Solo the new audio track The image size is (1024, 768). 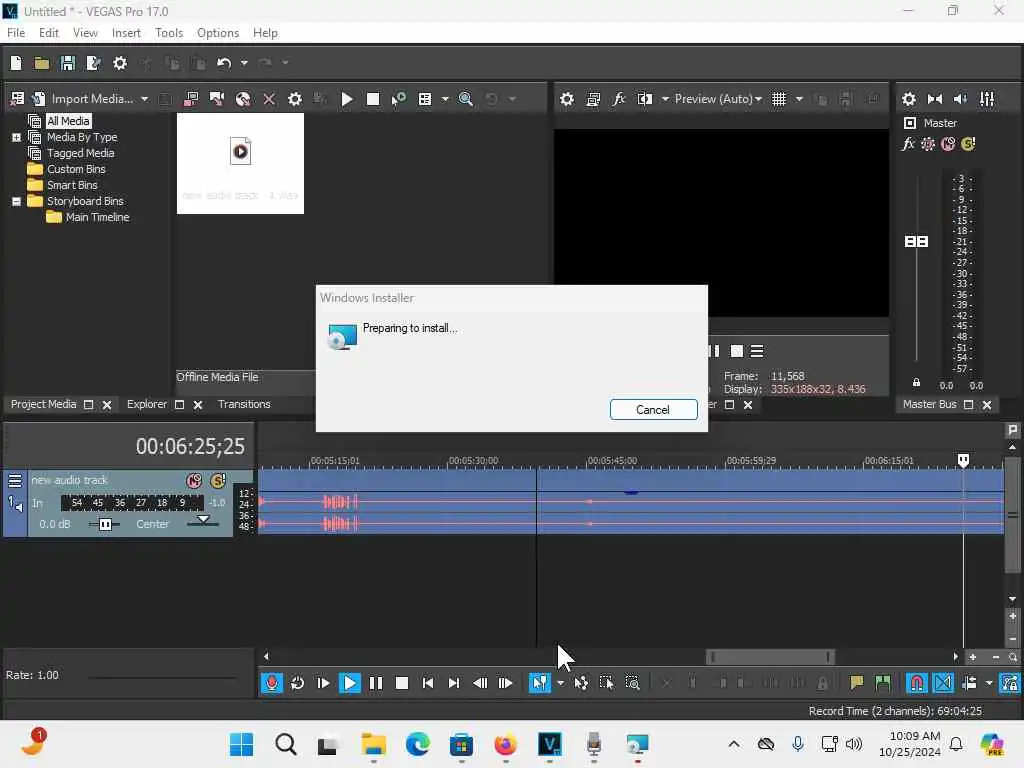pyautogui.click(x=218, y=481)
